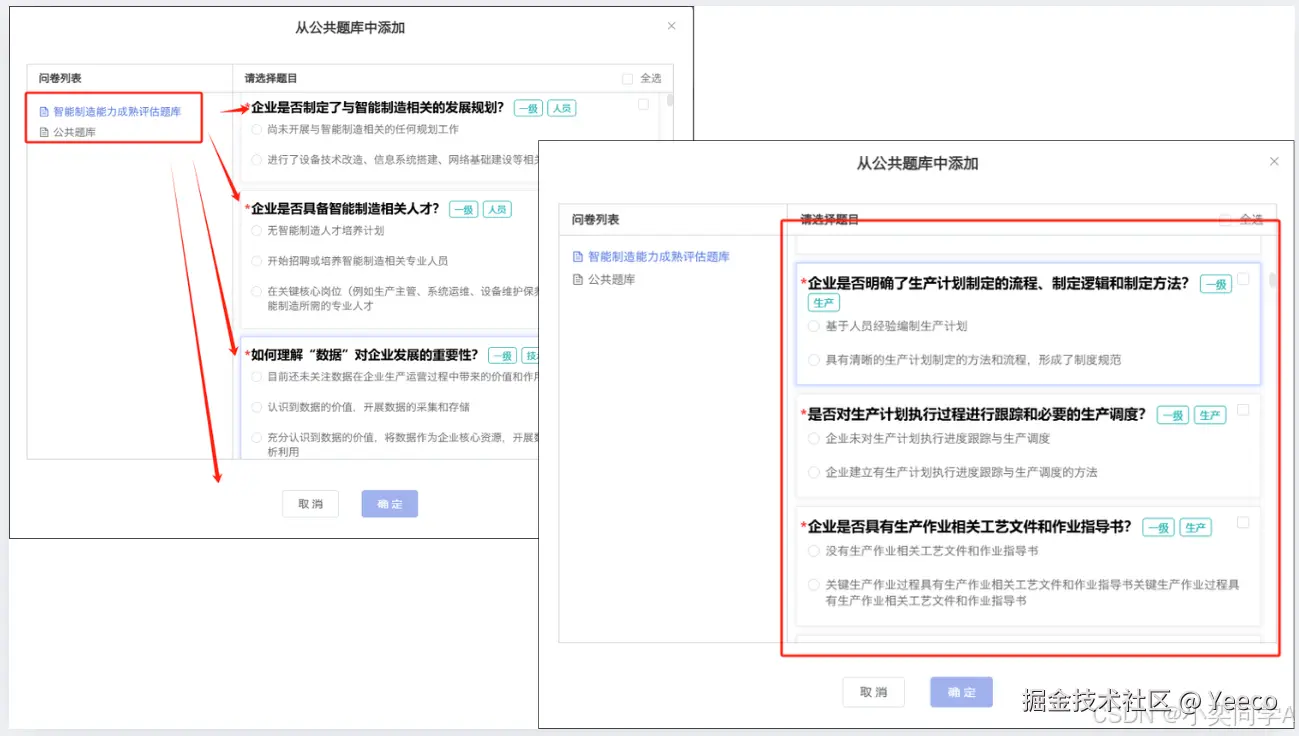Viewport: 1299px width, 736px height.
Task: Open 智能制造能力成熟评估题库 in left dialog list
Action: (117, 112)
